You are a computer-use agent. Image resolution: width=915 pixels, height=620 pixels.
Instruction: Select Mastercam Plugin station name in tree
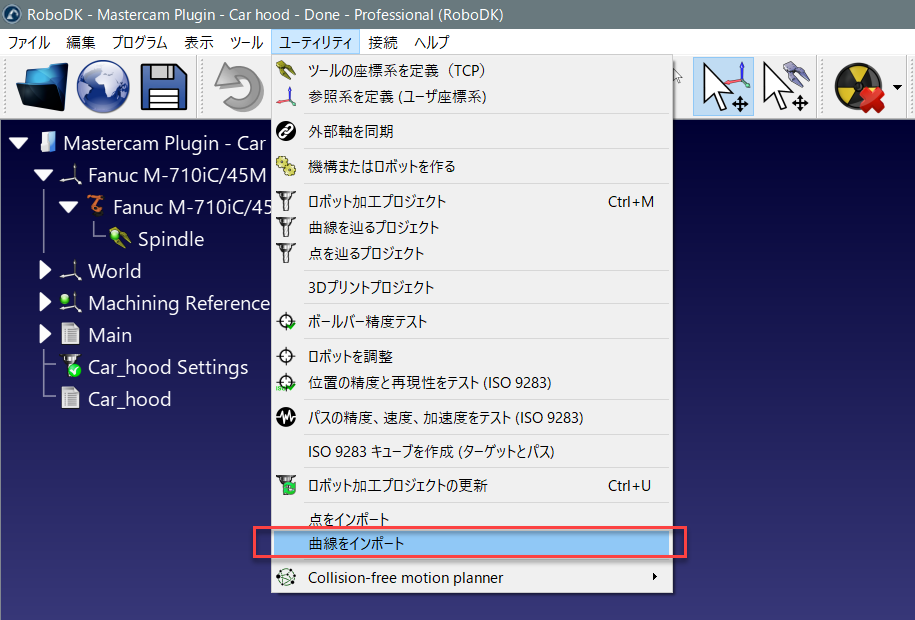click(x=165, y=143)
